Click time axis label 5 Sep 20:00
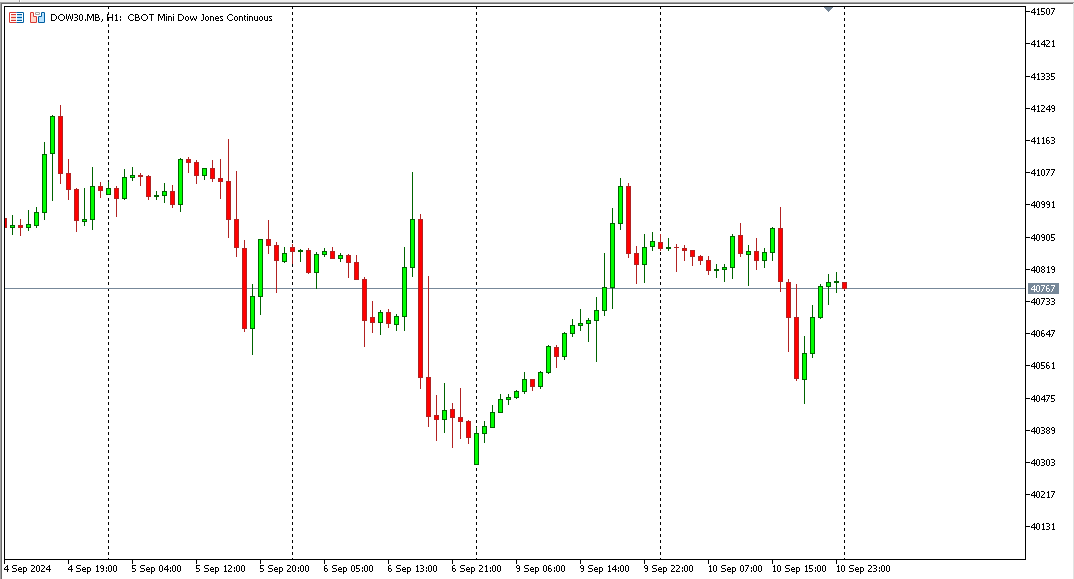Image resolution: width=1074 pixels, height=579 pixels. [284, 569]
